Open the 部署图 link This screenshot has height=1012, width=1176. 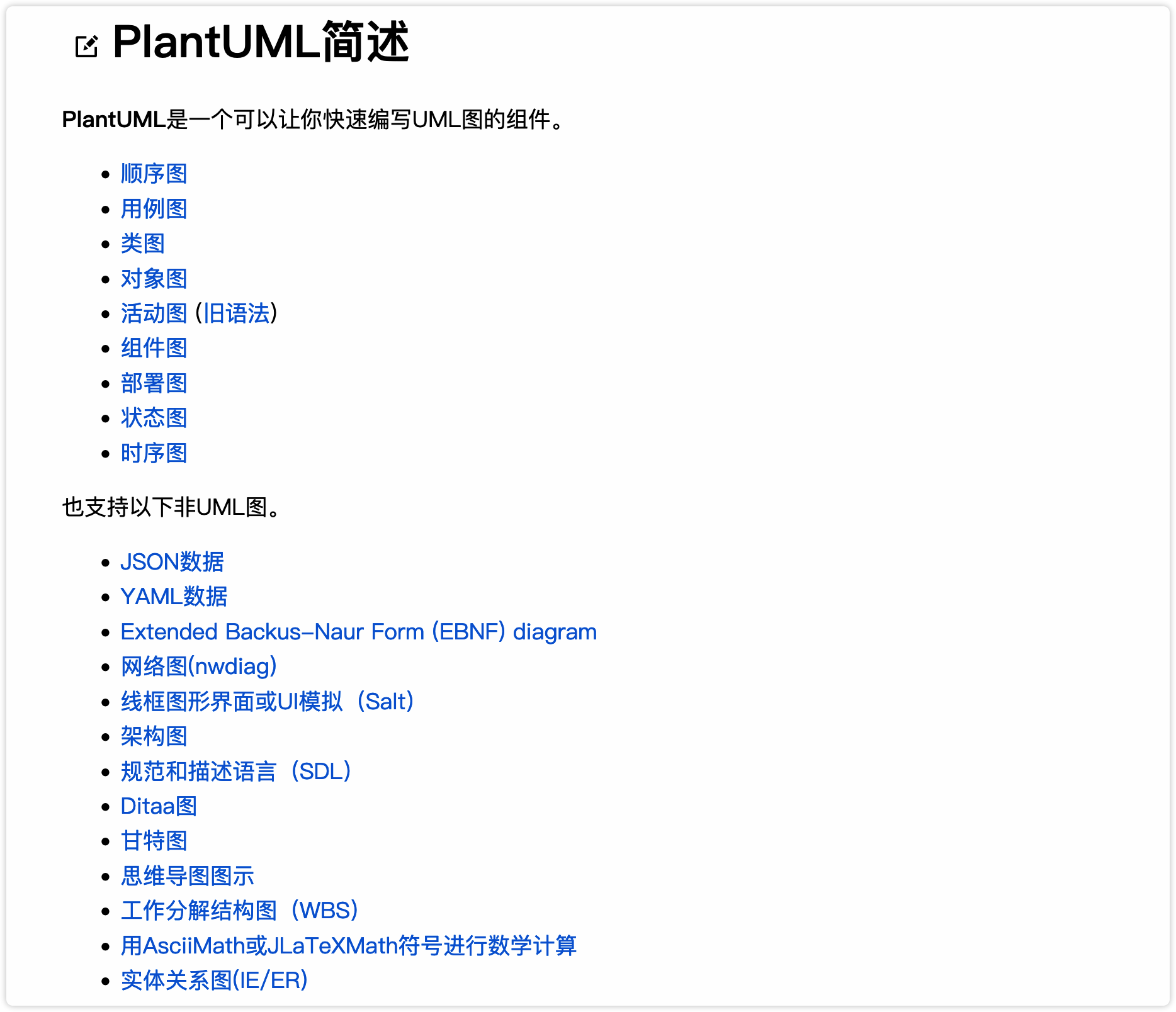click(x=154, y=383)
